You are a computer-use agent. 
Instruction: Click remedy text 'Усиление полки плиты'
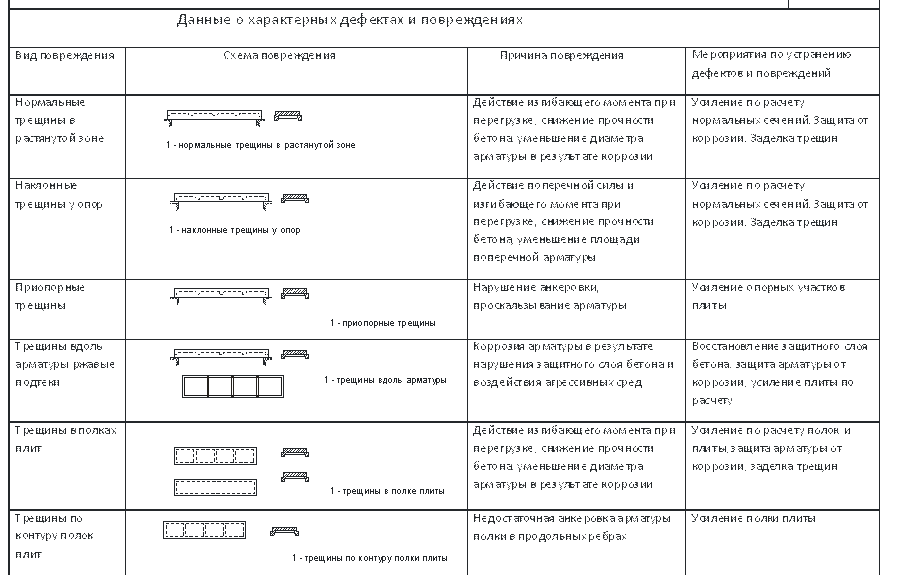coord(754,518)
